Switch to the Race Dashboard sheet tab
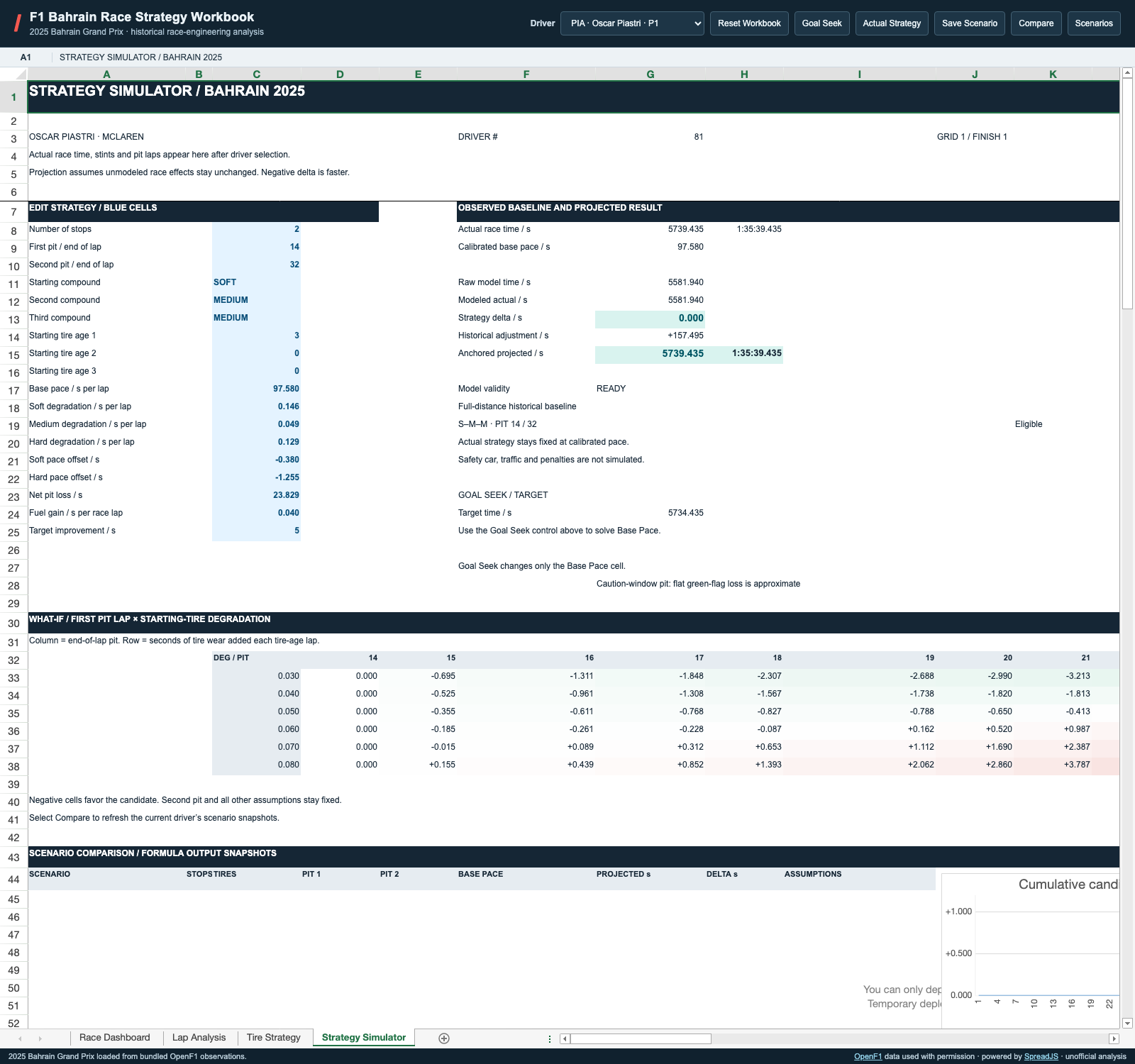Screen dimensions: 1135x1064 115,1038
